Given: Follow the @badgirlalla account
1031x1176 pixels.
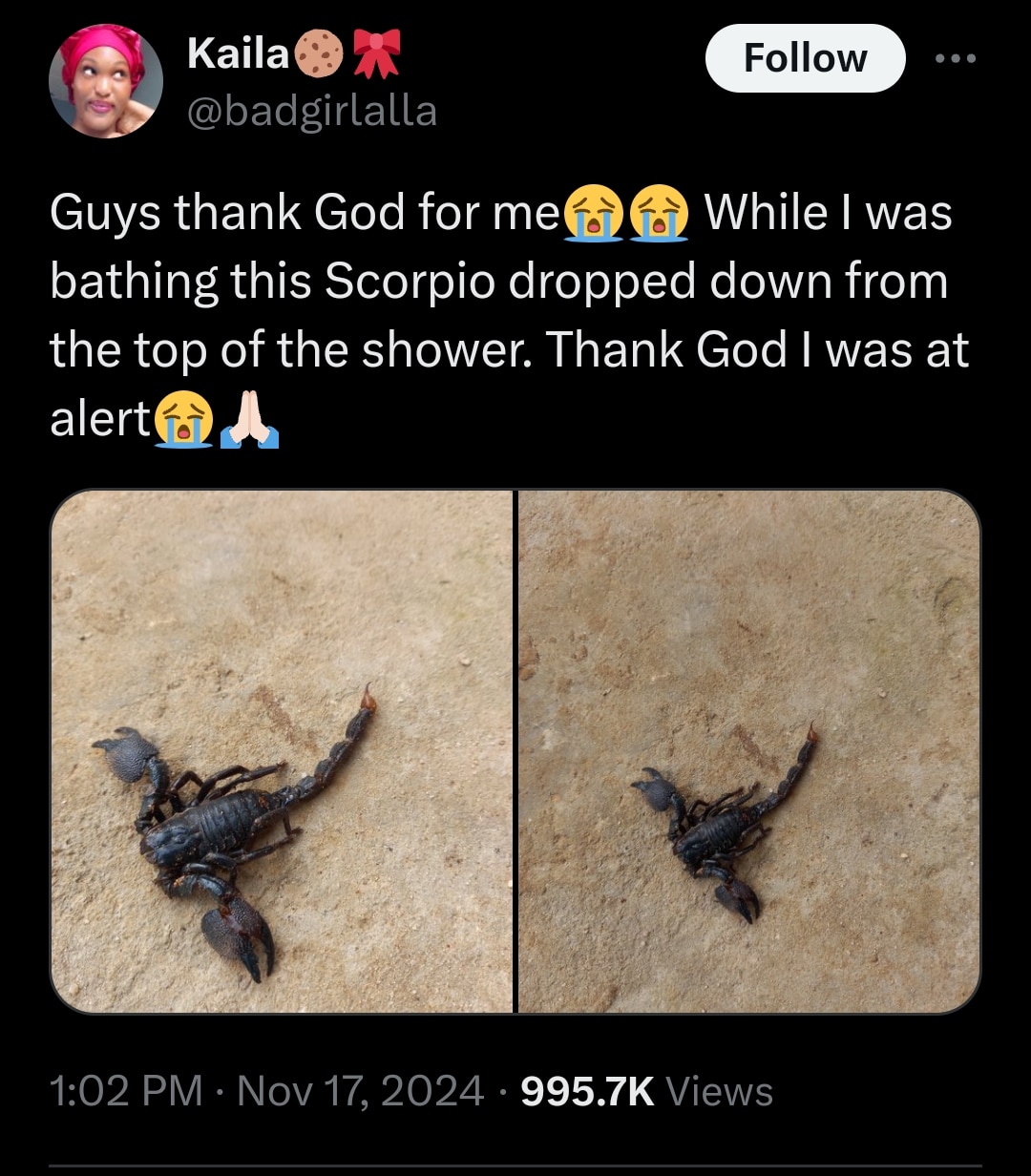Looking at the screenshot, I should (x=805, y=58).
